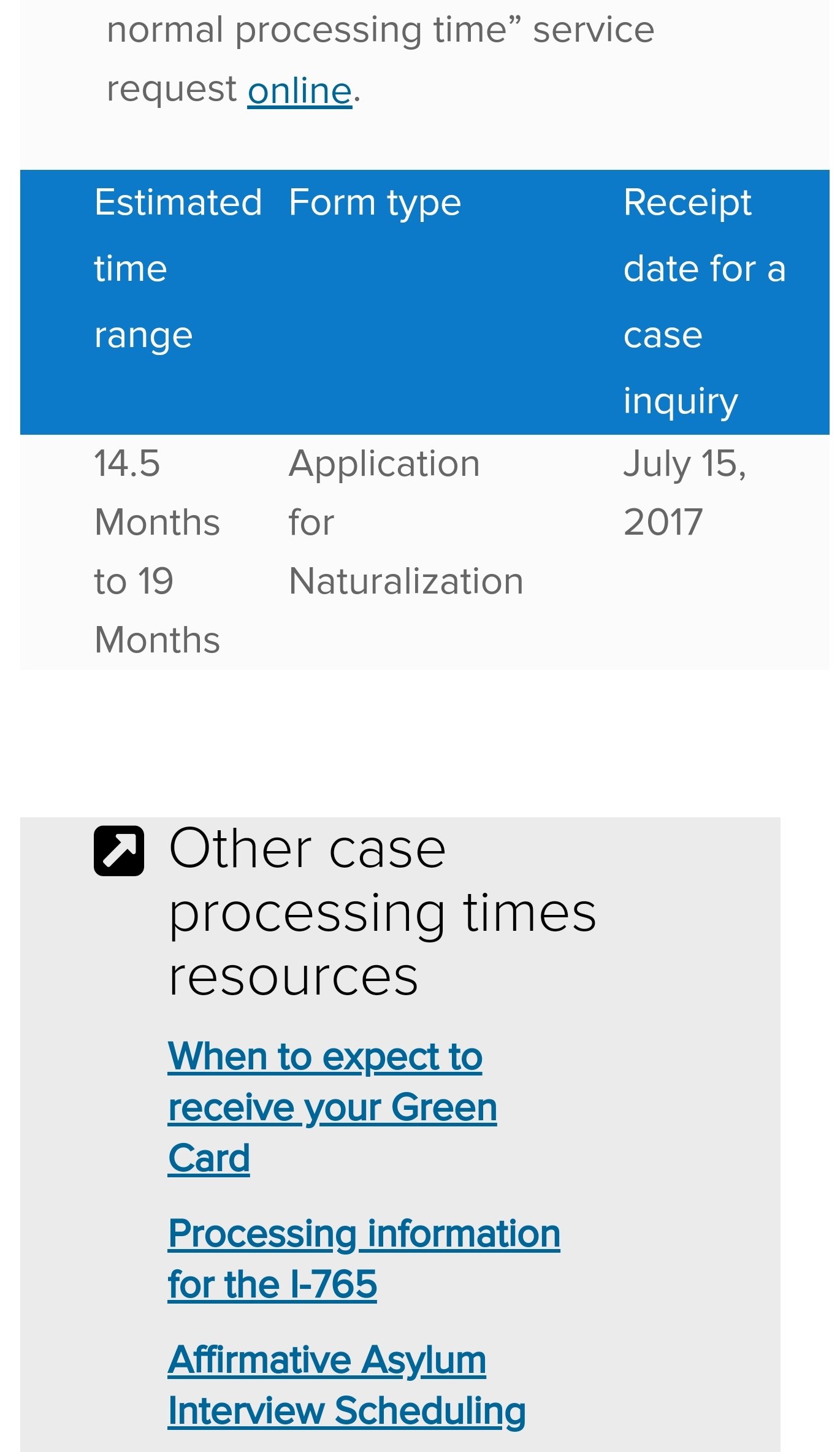Image resolution: width=840 pixels, height=1452 pixels.
Task: Open "When to expect to receive your Green Card"
Action: pyautogui.click(x=332, y=1107)
